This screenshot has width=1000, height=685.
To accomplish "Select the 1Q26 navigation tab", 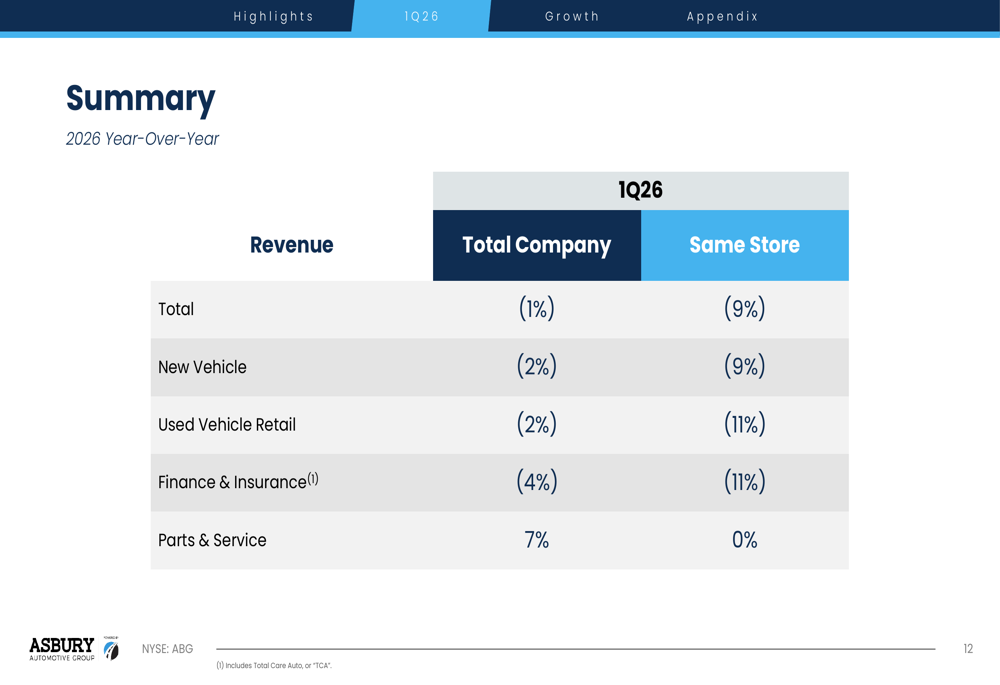I will tap(422, 17).
